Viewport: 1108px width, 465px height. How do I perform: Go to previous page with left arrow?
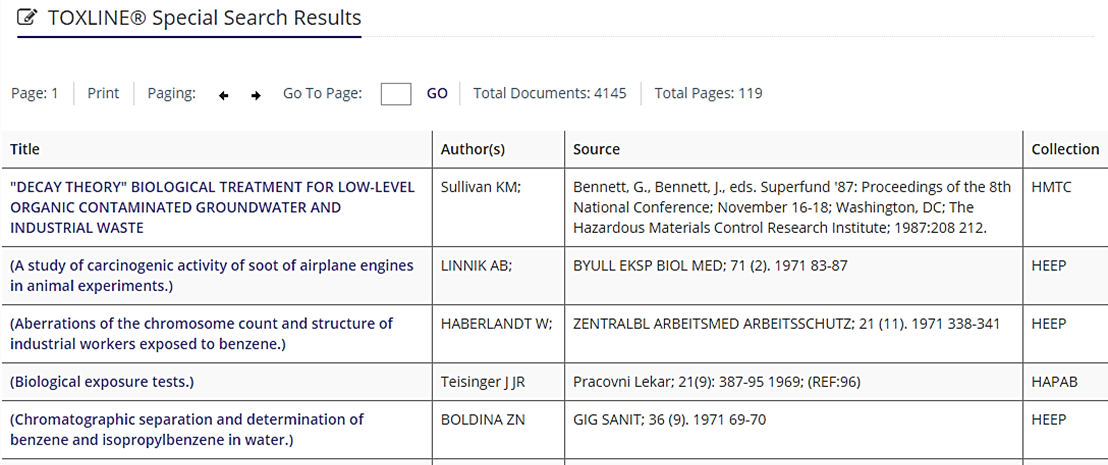tap(224, 95)
